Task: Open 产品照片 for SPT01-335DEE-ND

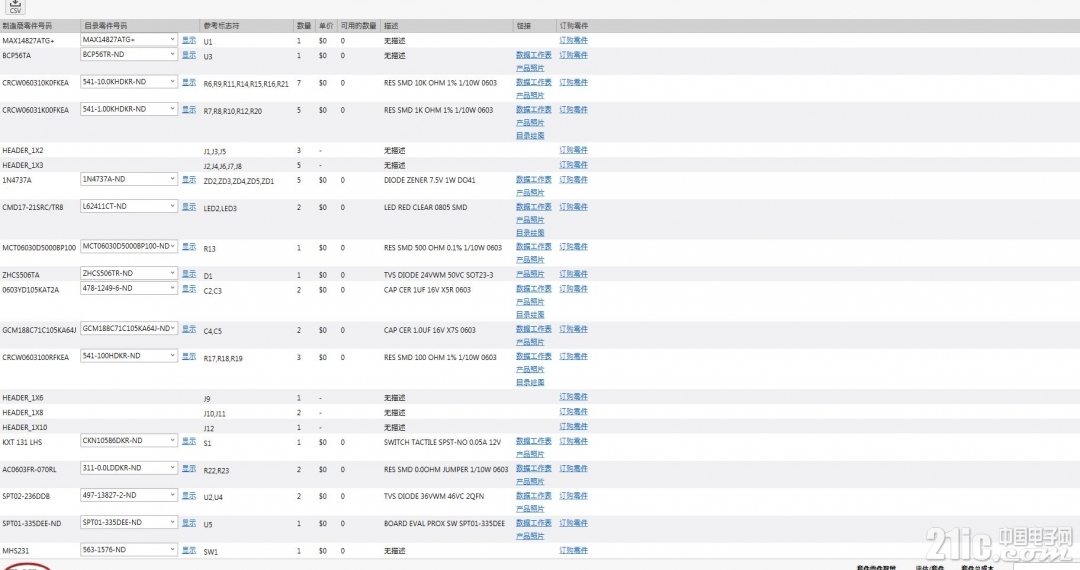Action: [x=530, y=536]
